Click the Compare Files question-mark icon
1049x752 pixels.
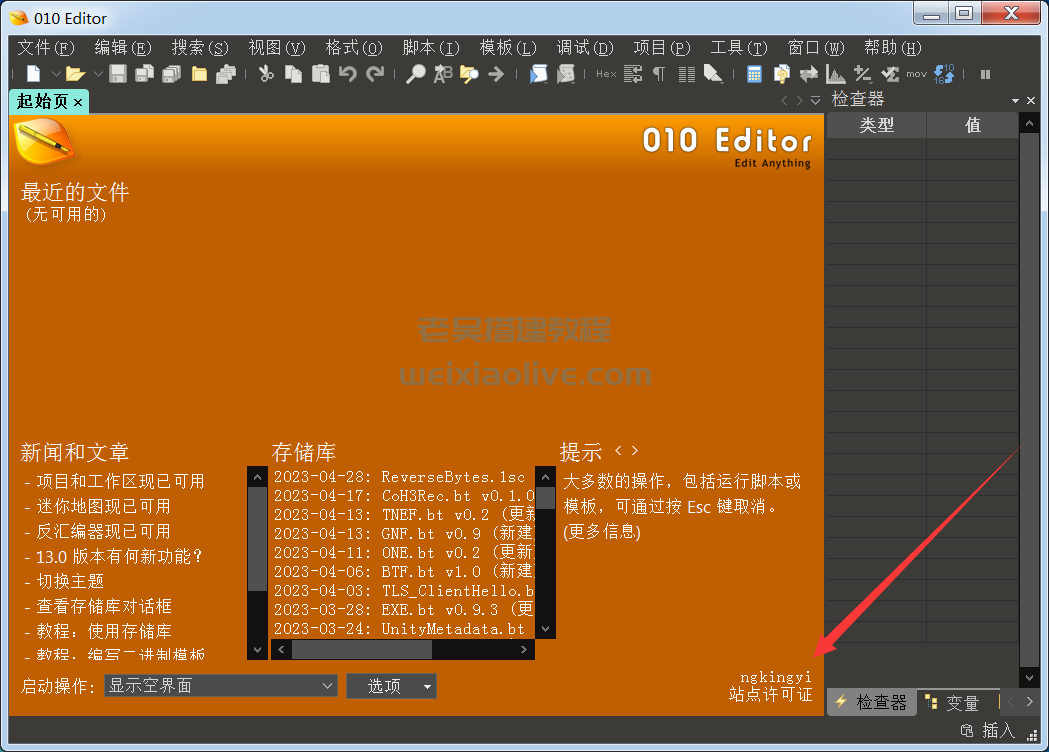[781, 74]
